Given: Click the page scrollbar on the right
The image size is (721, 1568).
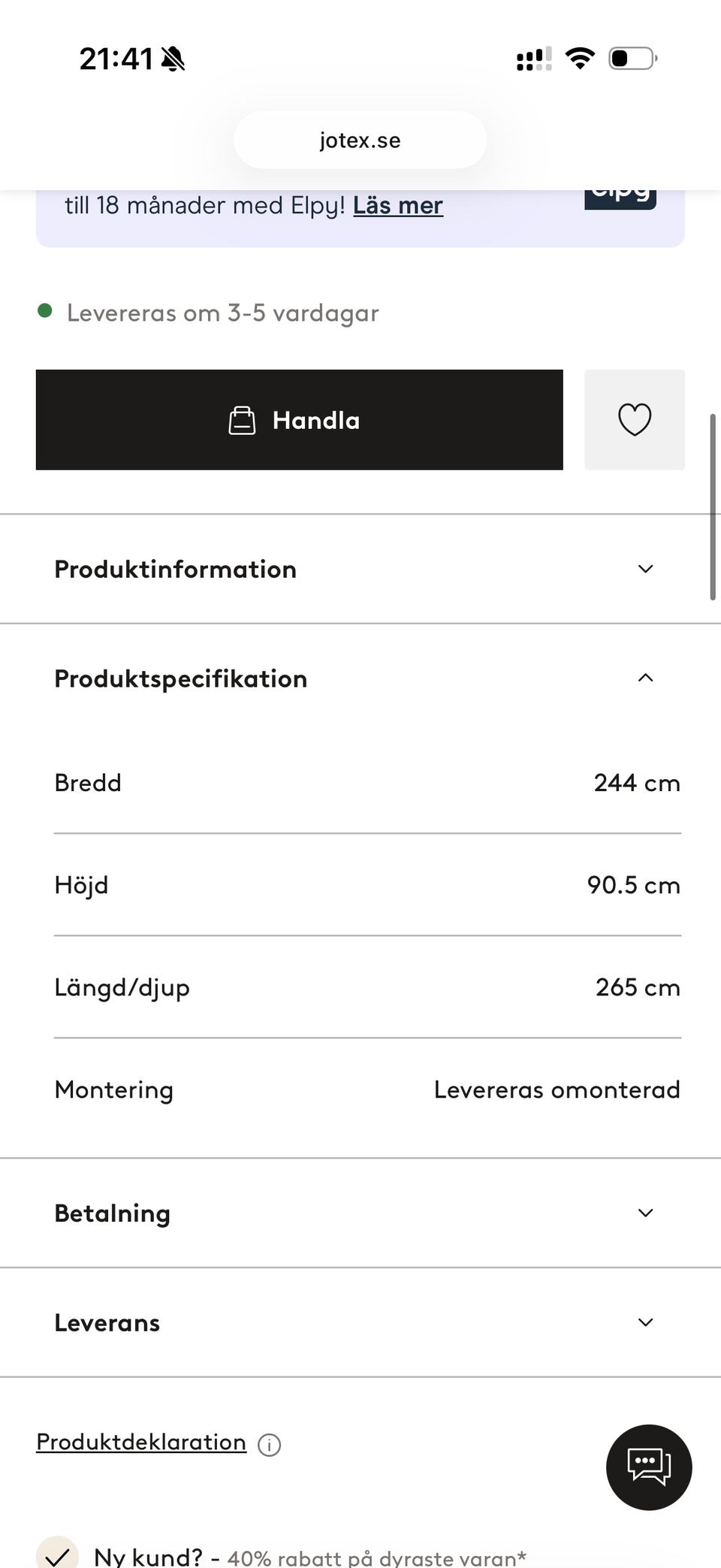Looking at the screenshot, I should point(713,507).
